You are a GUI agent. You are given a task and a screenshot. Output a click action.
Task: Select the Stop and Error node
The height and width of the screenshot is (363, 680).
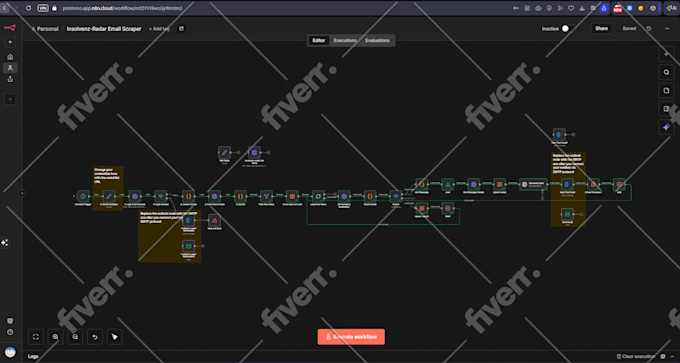(214, 220)
